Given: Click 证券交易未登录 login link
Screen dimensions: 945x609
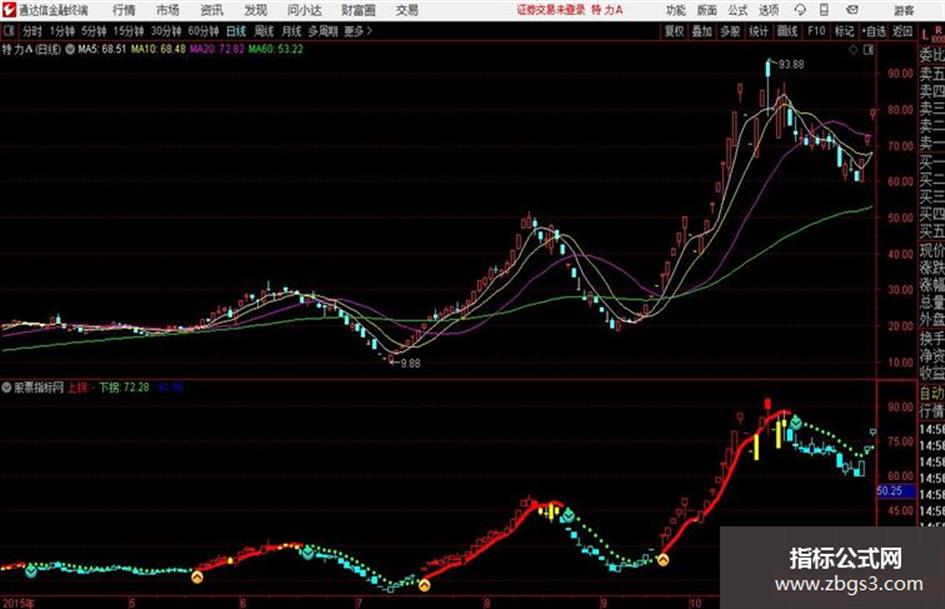Looking at the screenshot, I should pos(551,10).
